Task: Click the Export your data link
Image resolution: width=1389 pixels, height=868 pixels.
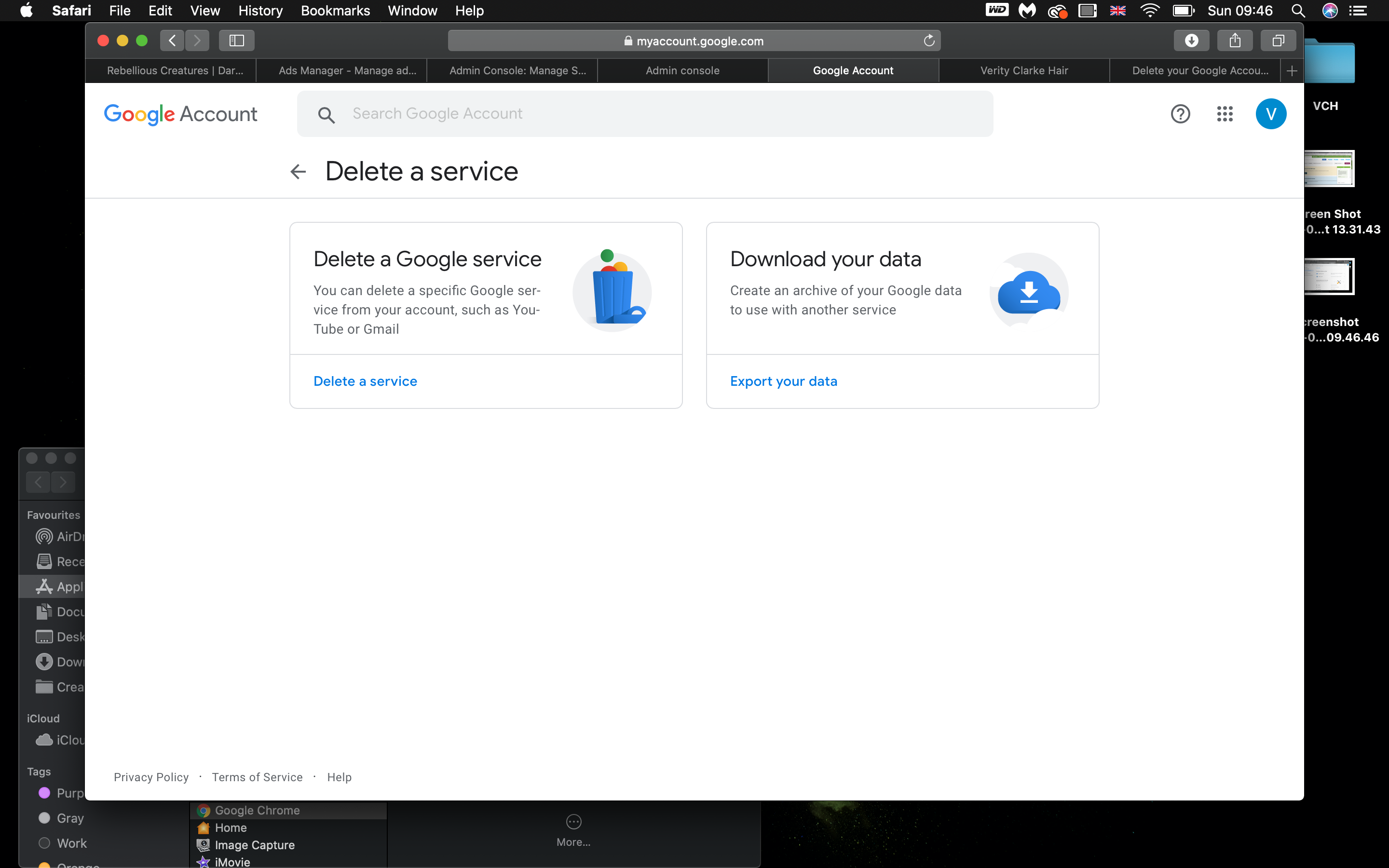Action: (783, 381)
